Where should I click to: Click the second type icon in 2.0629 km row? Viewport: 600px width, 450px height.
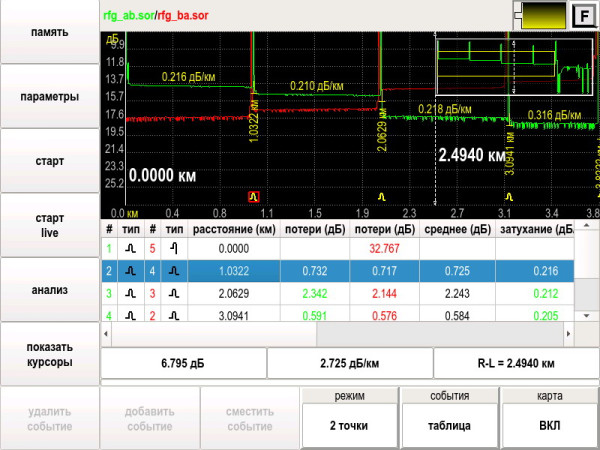pyautogui.click(x=173, y=294)
